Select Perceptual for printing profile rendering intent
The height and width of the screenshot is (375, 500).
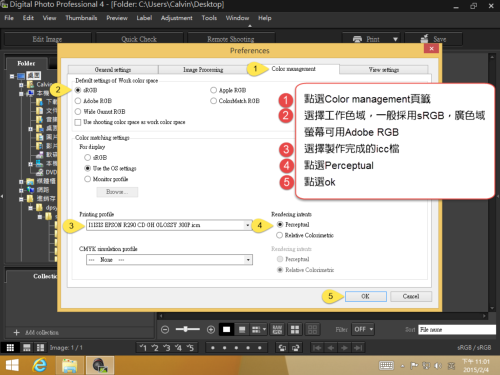point(280,224)
